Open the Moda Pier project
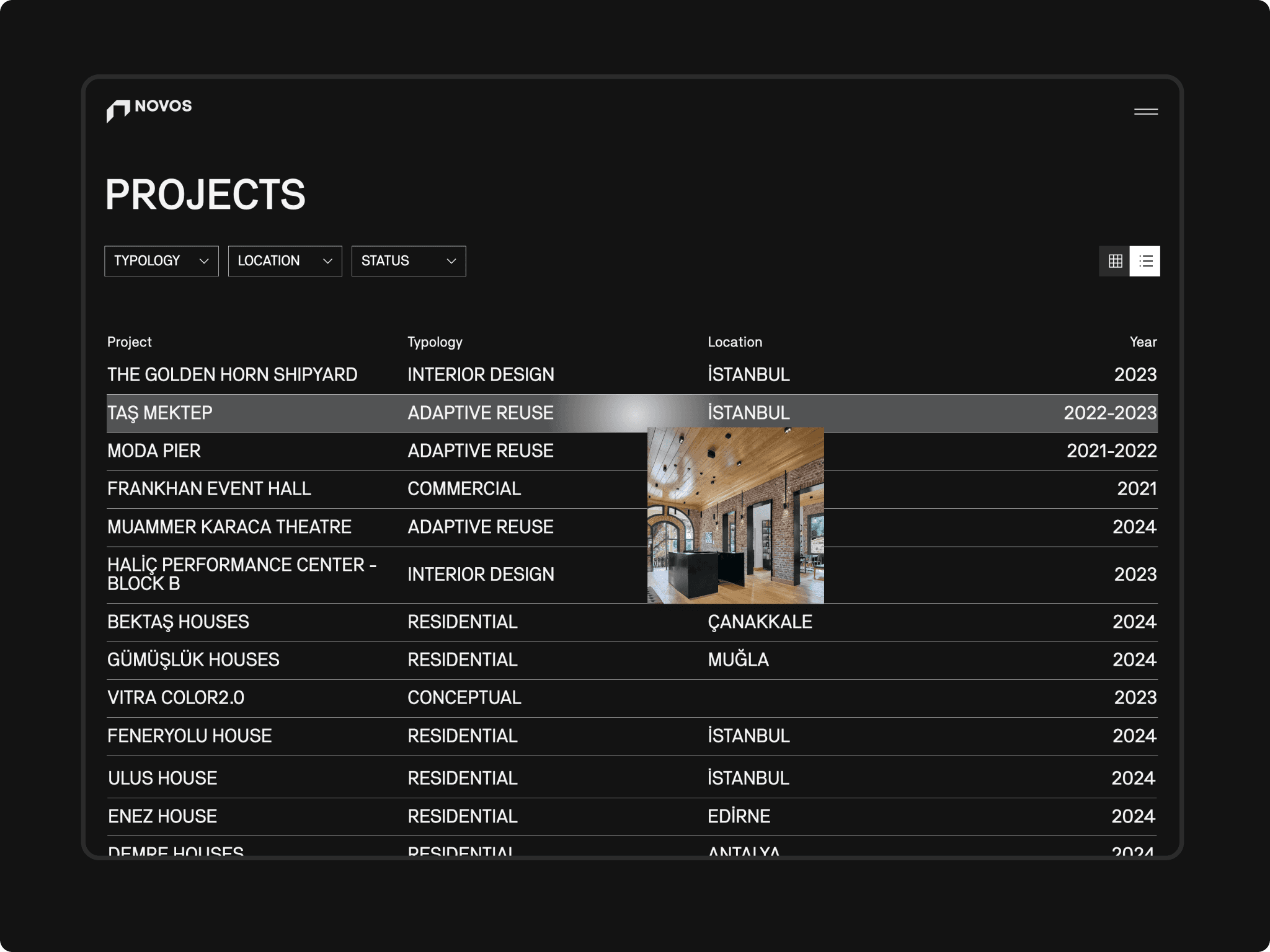 click(154, 451)
